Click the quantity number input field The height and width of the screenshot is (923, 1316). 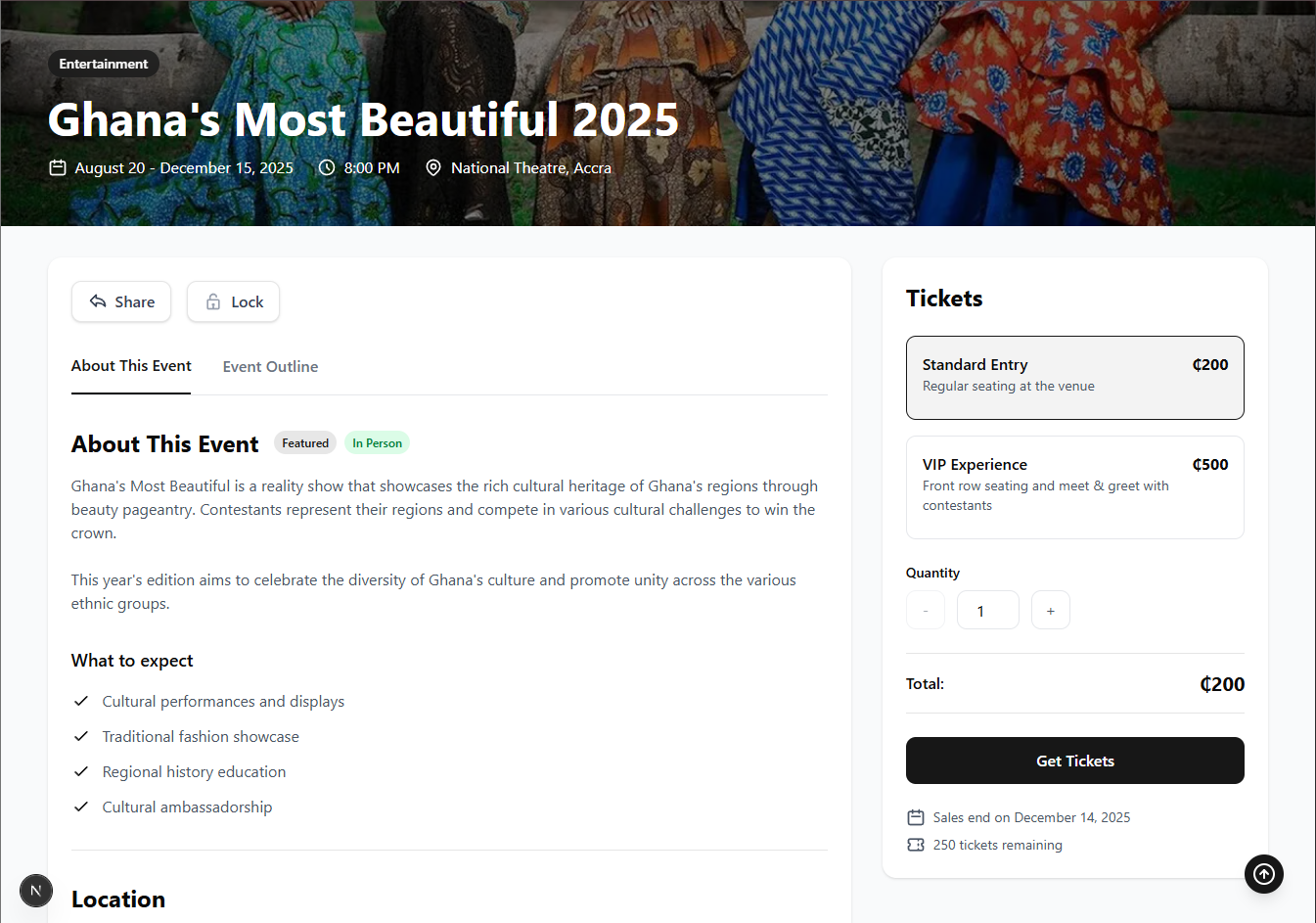click(x=987, y=609)
